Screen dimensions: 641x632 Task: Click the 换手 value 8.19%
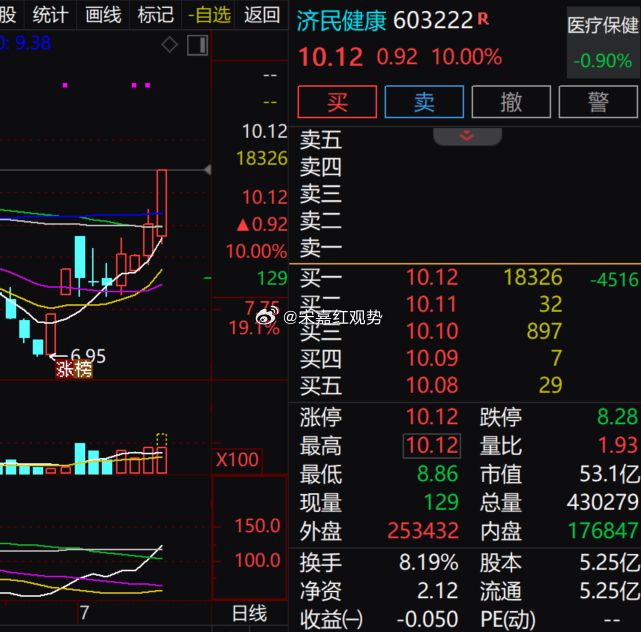[428, 563]
